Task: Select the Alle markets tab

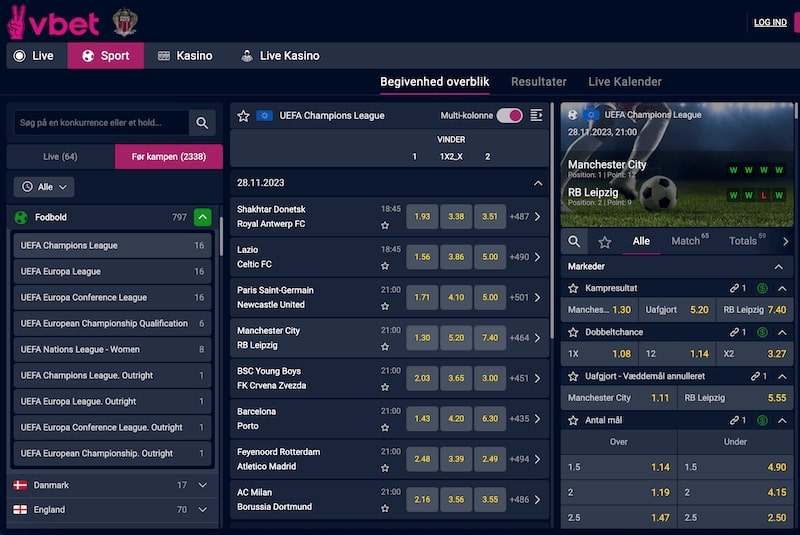Action: pos(641,241)
